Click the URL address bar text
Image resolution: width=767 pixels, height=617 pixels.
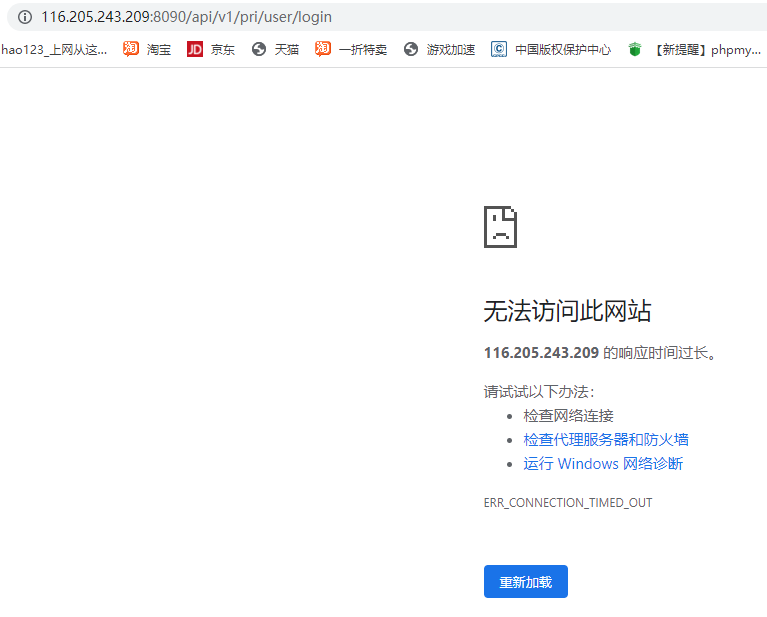pyautogui.click(x=186, y=17)
